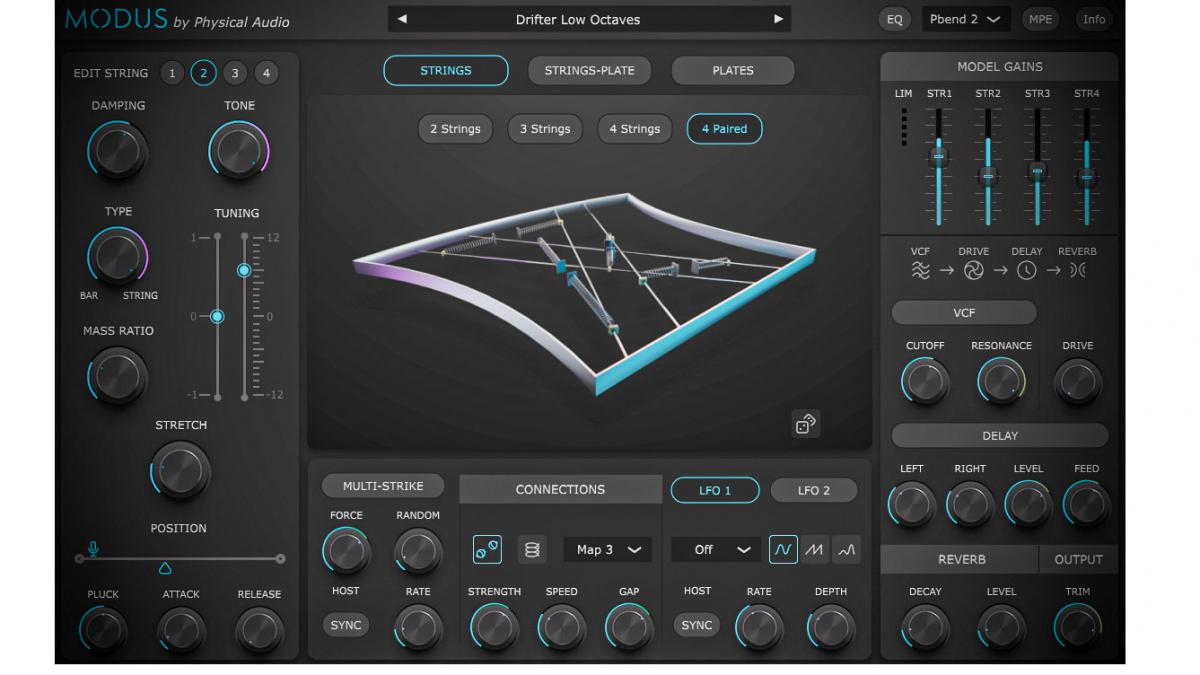Click the STR3 gain fader

tap(1037, 170)
